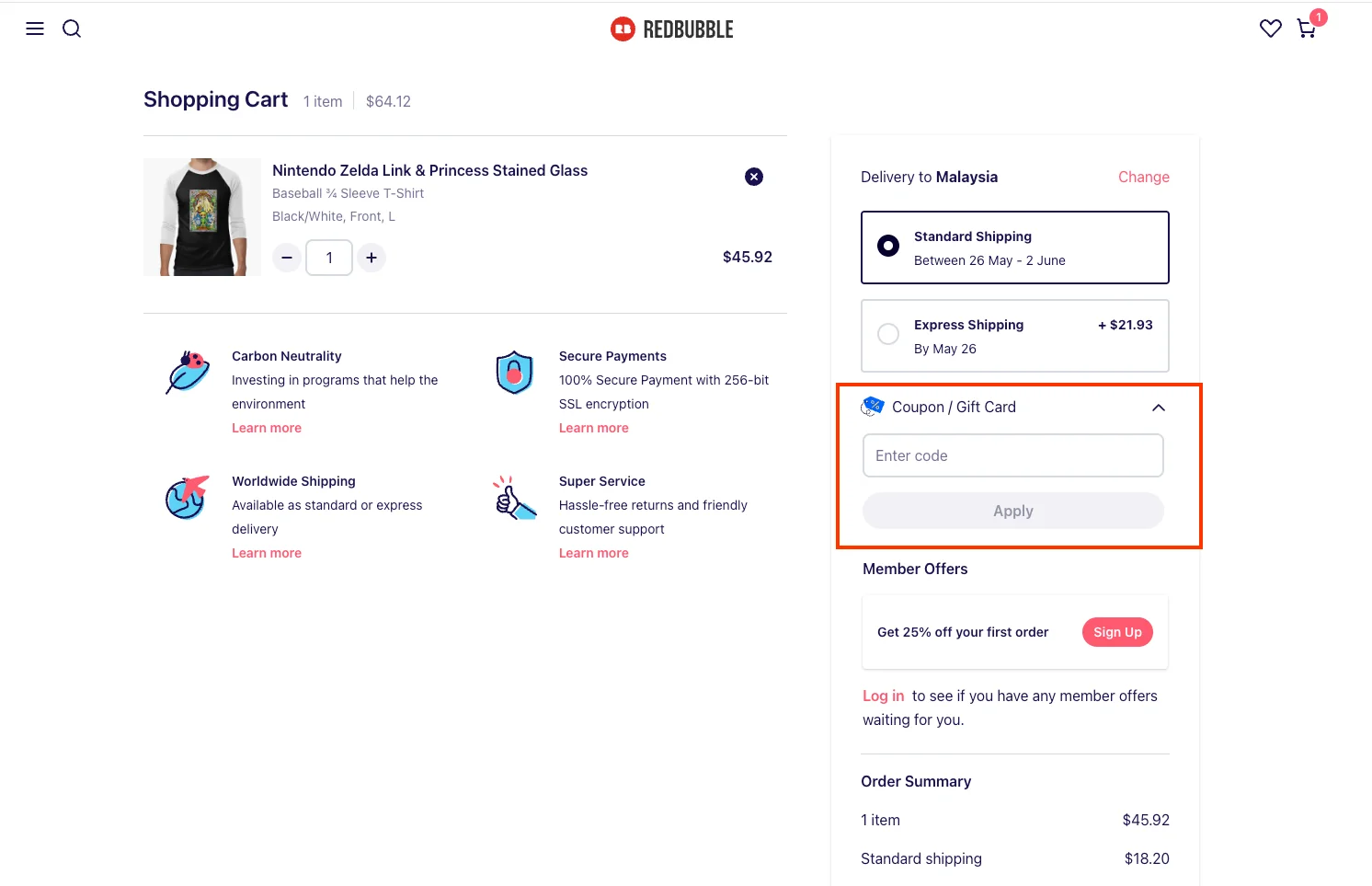This screenshot has height=886, width=1372.
Task: Learn more about Worldwide Shipping
Action: (267, 553)
